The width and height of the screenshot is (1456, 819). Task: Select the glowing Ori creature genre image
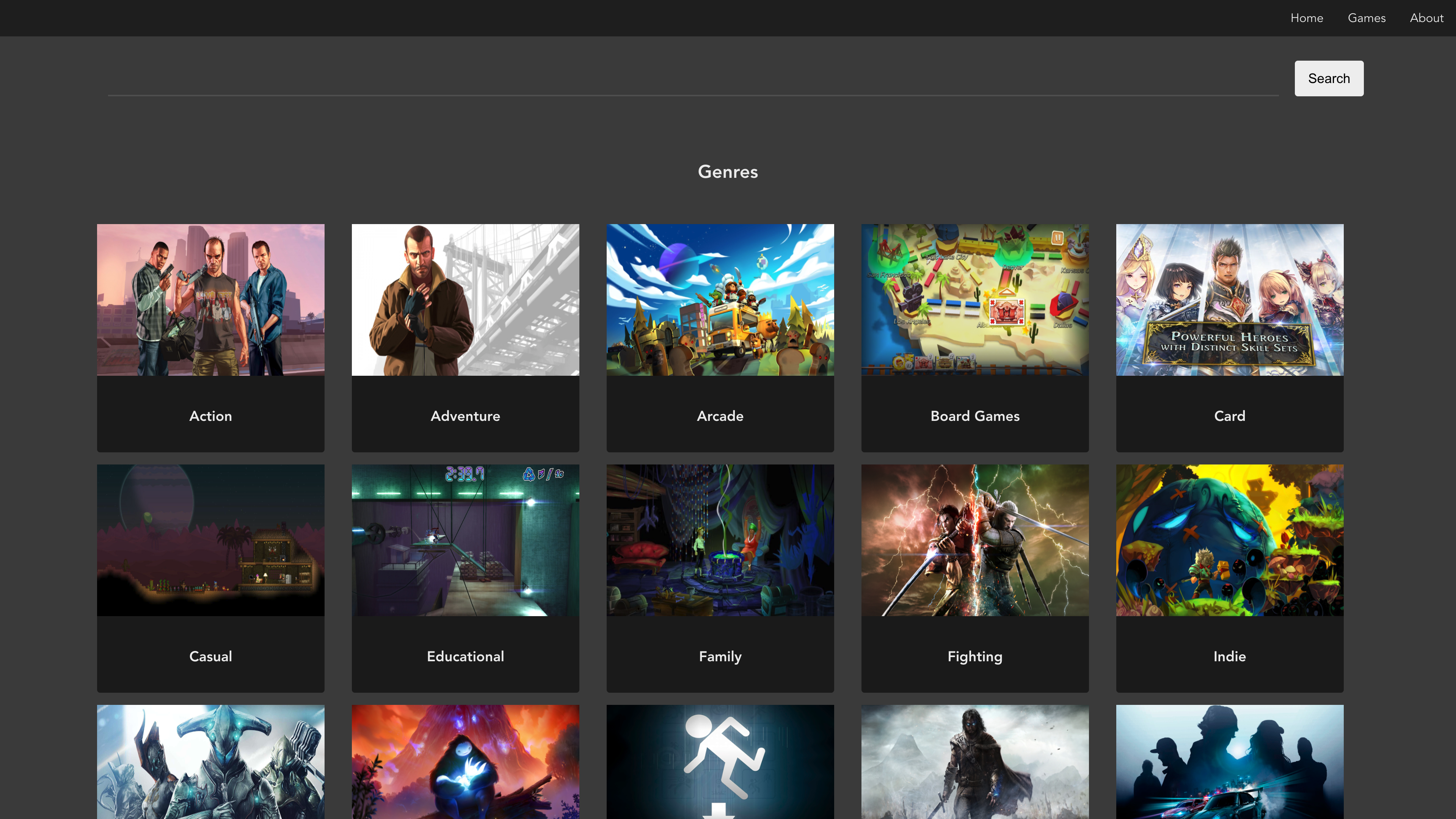click(465, 761)
